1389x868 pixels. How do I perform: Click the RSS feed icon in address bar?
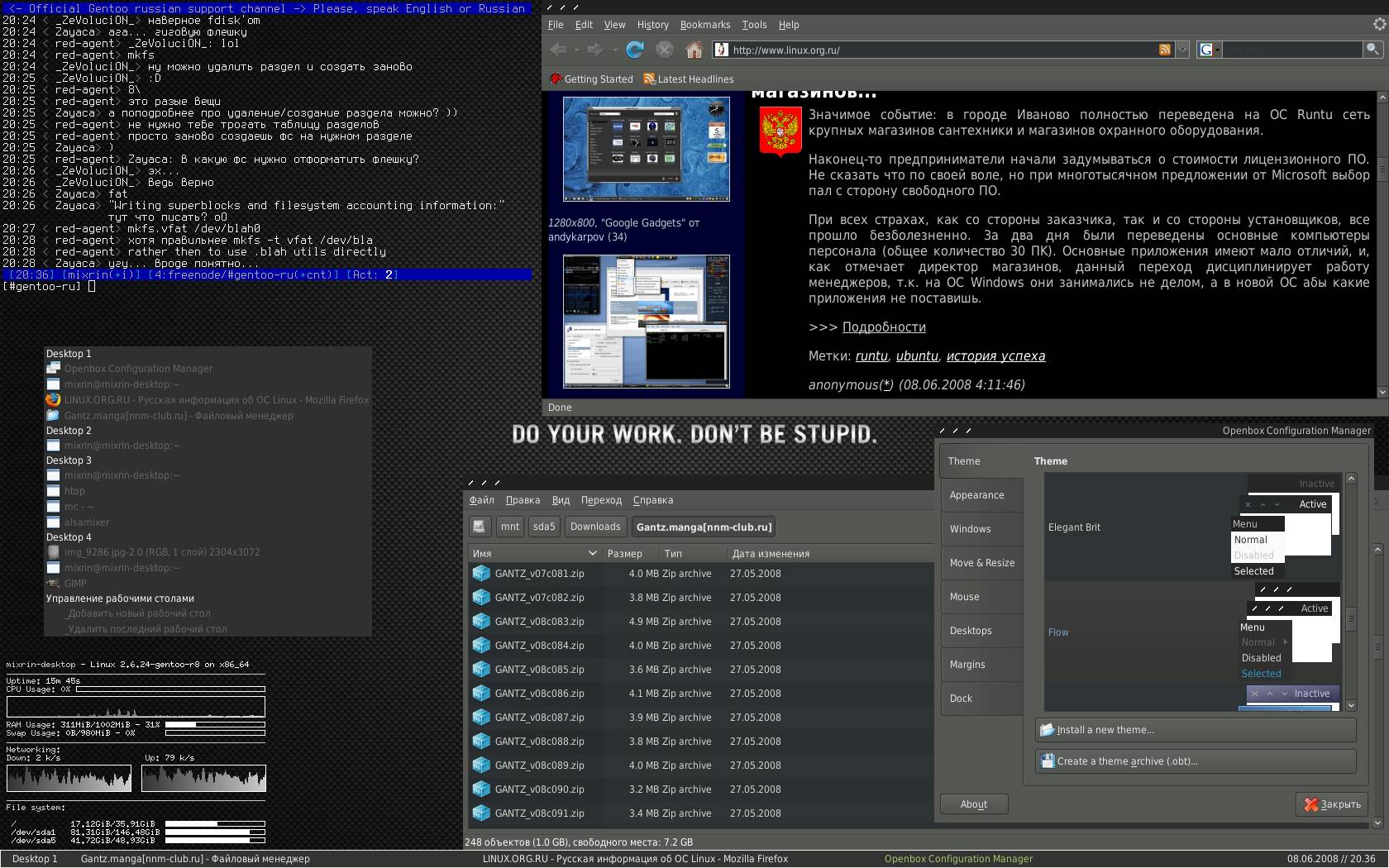(1165, 50)
